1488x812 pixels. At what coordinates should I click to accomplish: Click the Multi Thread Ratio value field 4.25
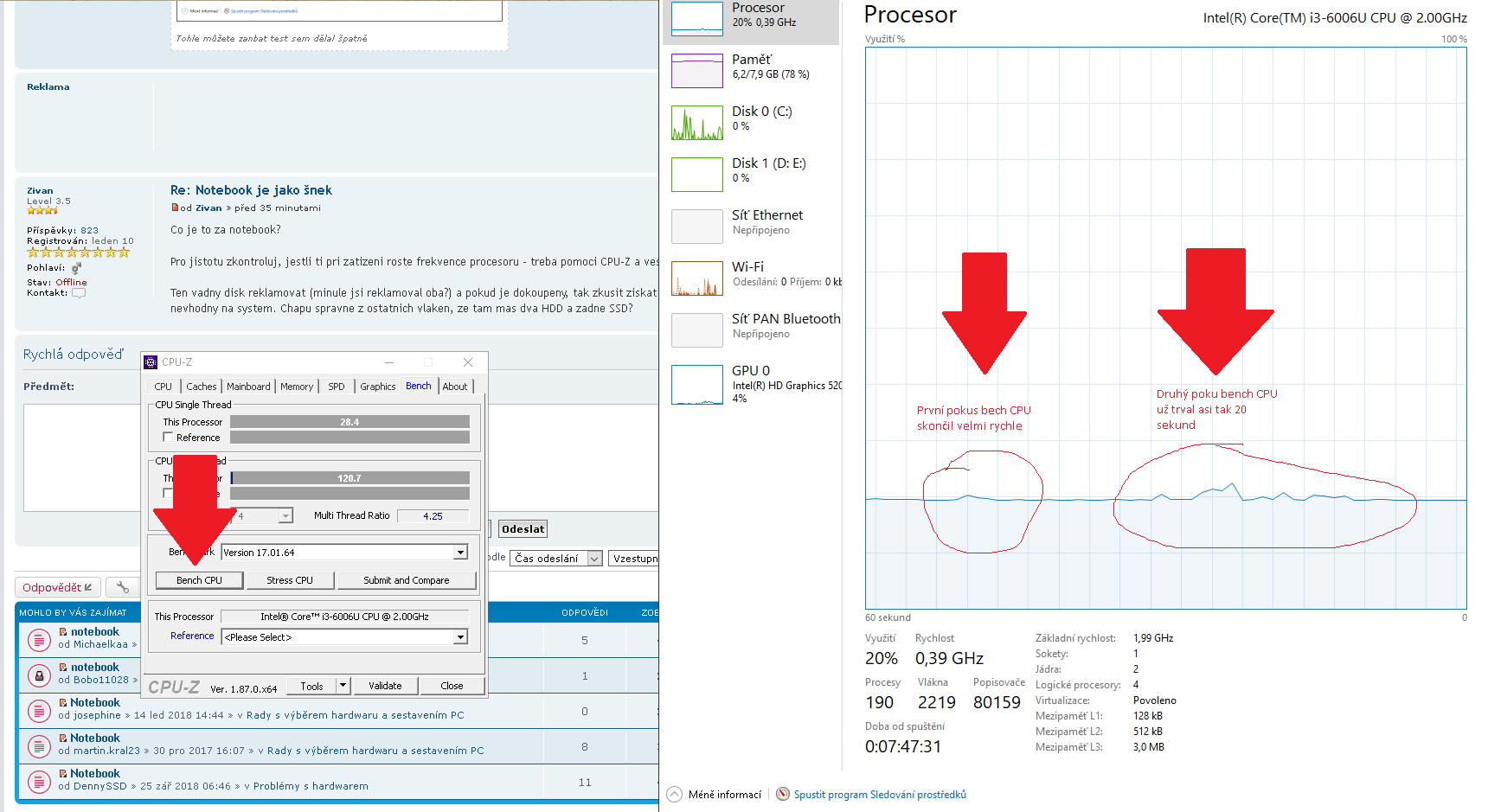(433, 516)
